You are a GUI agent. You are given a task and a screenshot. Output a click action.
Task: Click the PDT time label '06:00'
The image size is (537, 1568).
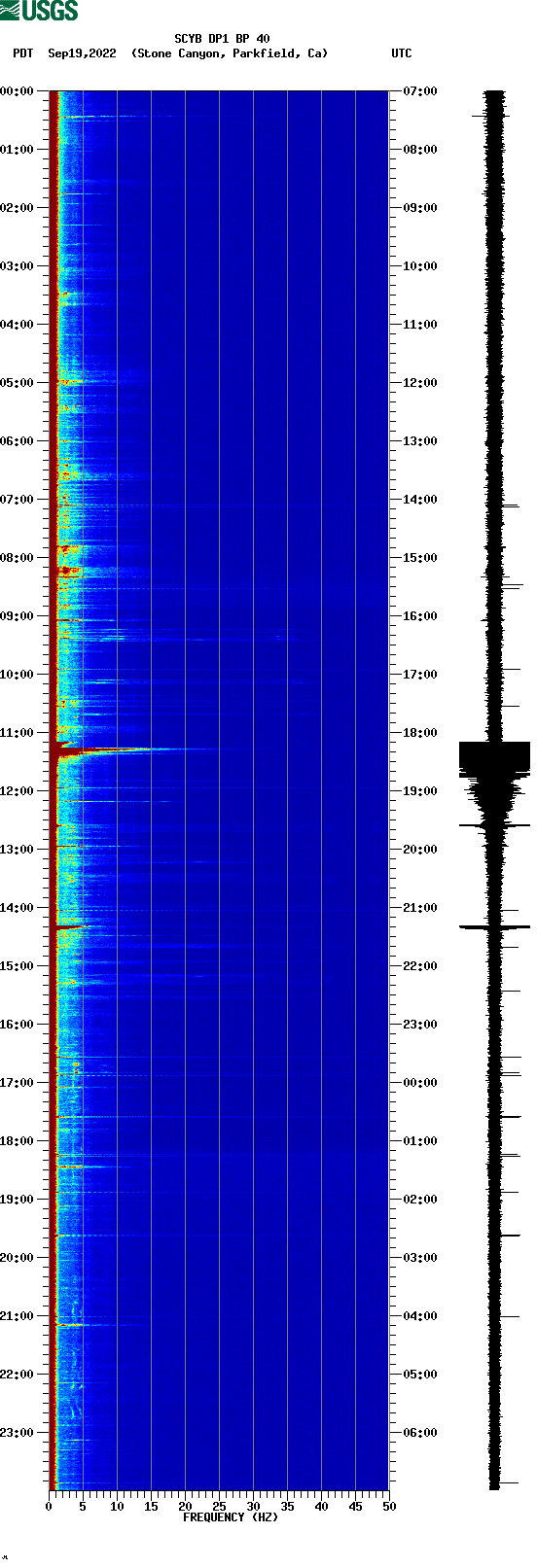18,441
